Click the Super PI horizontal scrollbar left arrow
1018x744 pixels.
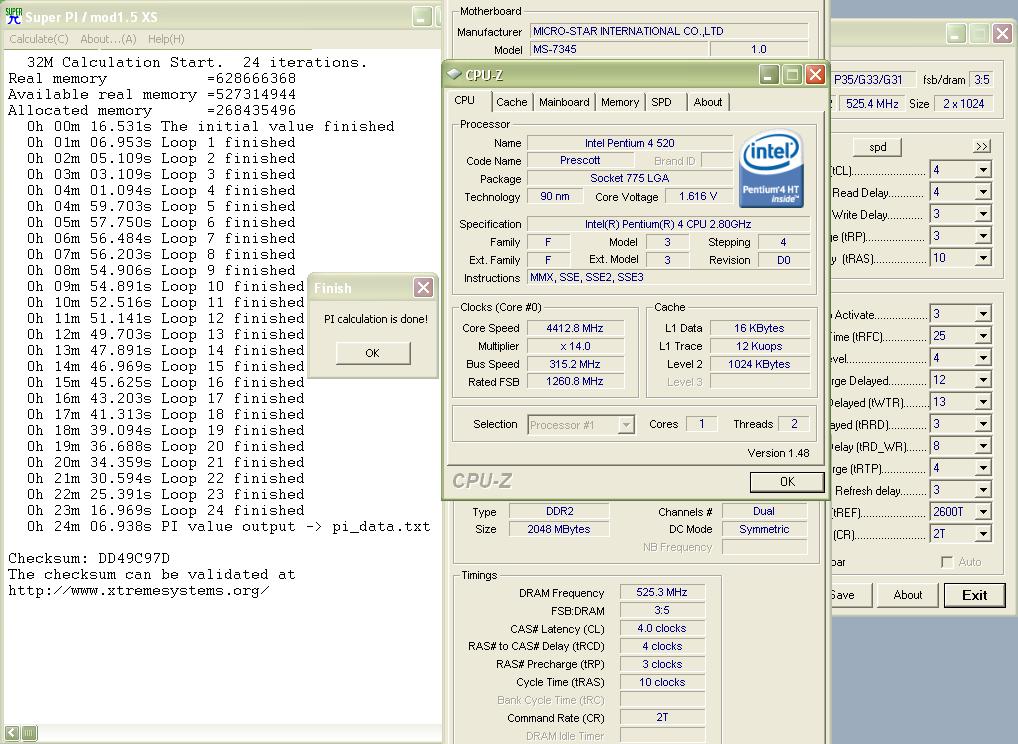click(x=12, y=733)
